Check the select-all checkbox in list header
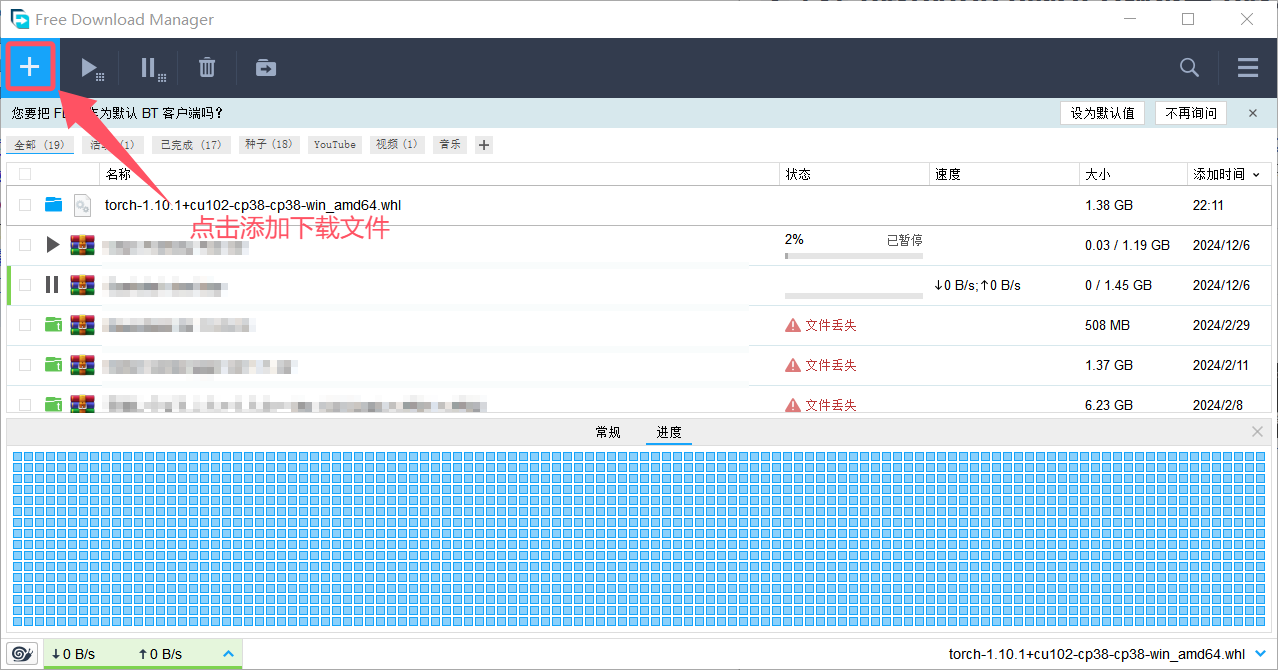The height and width of the screenshot is (670, 1278). click(24, 172)
